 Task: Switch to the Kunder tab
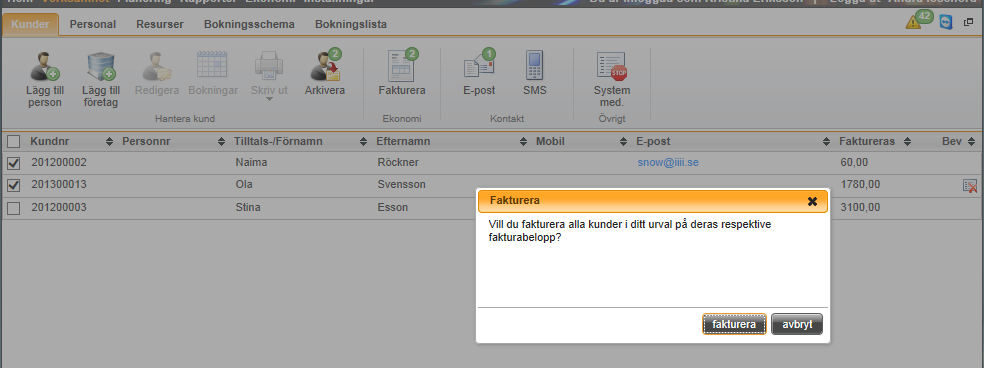click(x=30, y=24)
